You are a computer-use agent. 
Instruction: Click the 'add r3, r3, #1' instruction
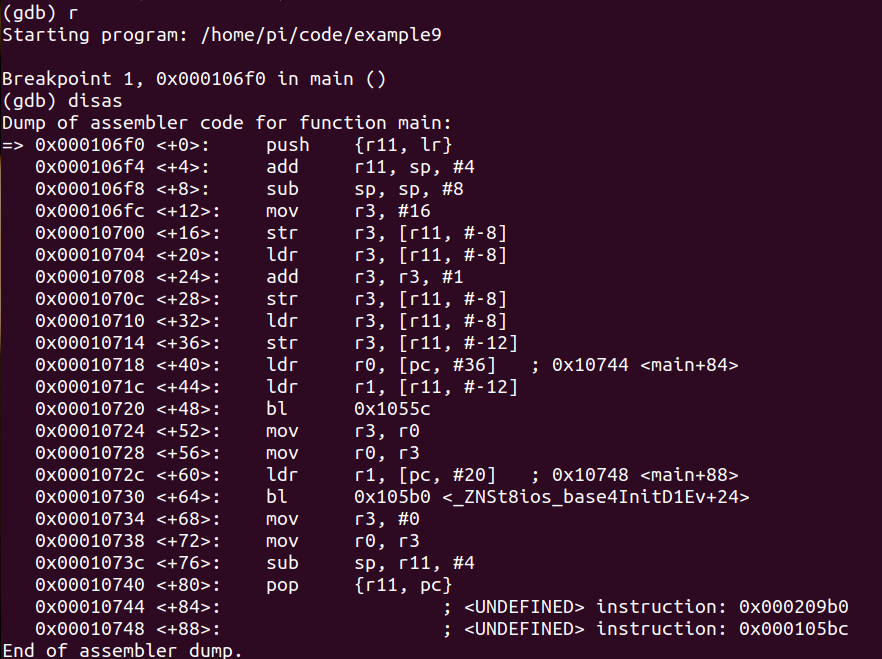tap(364, 277)
